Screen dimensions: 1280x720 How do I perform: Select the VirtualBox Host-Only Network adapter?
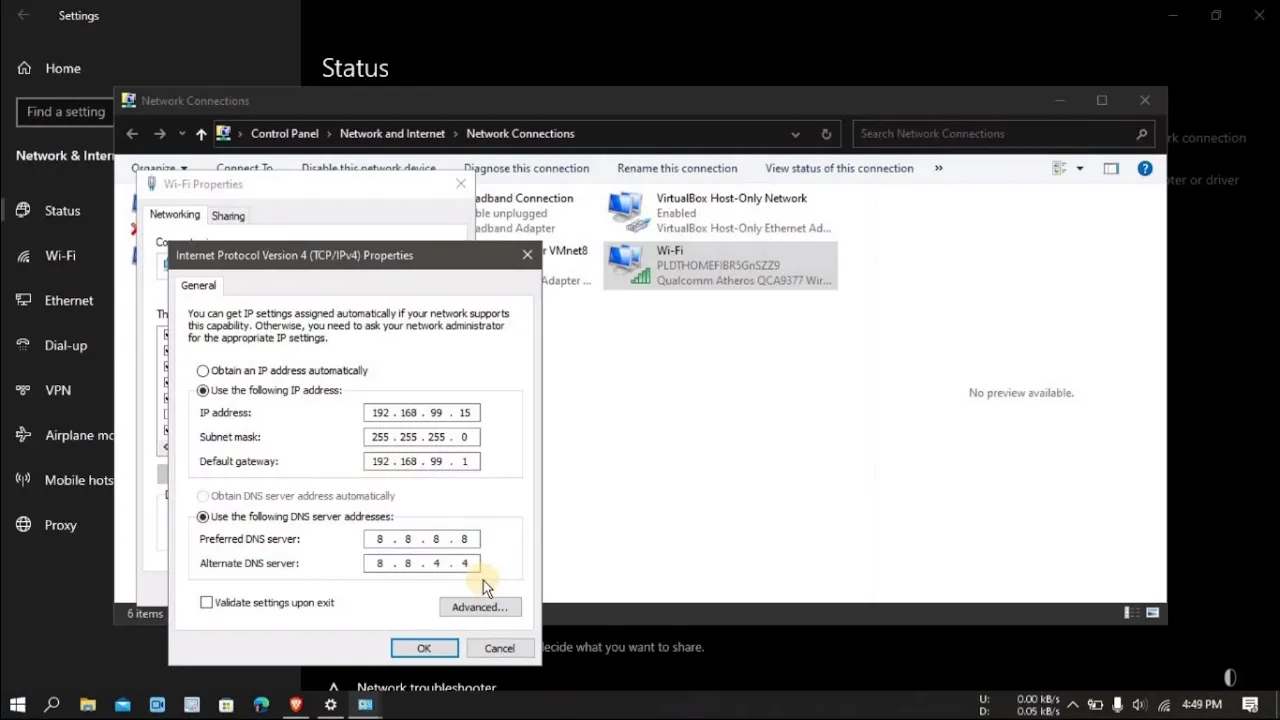[720, 213]
